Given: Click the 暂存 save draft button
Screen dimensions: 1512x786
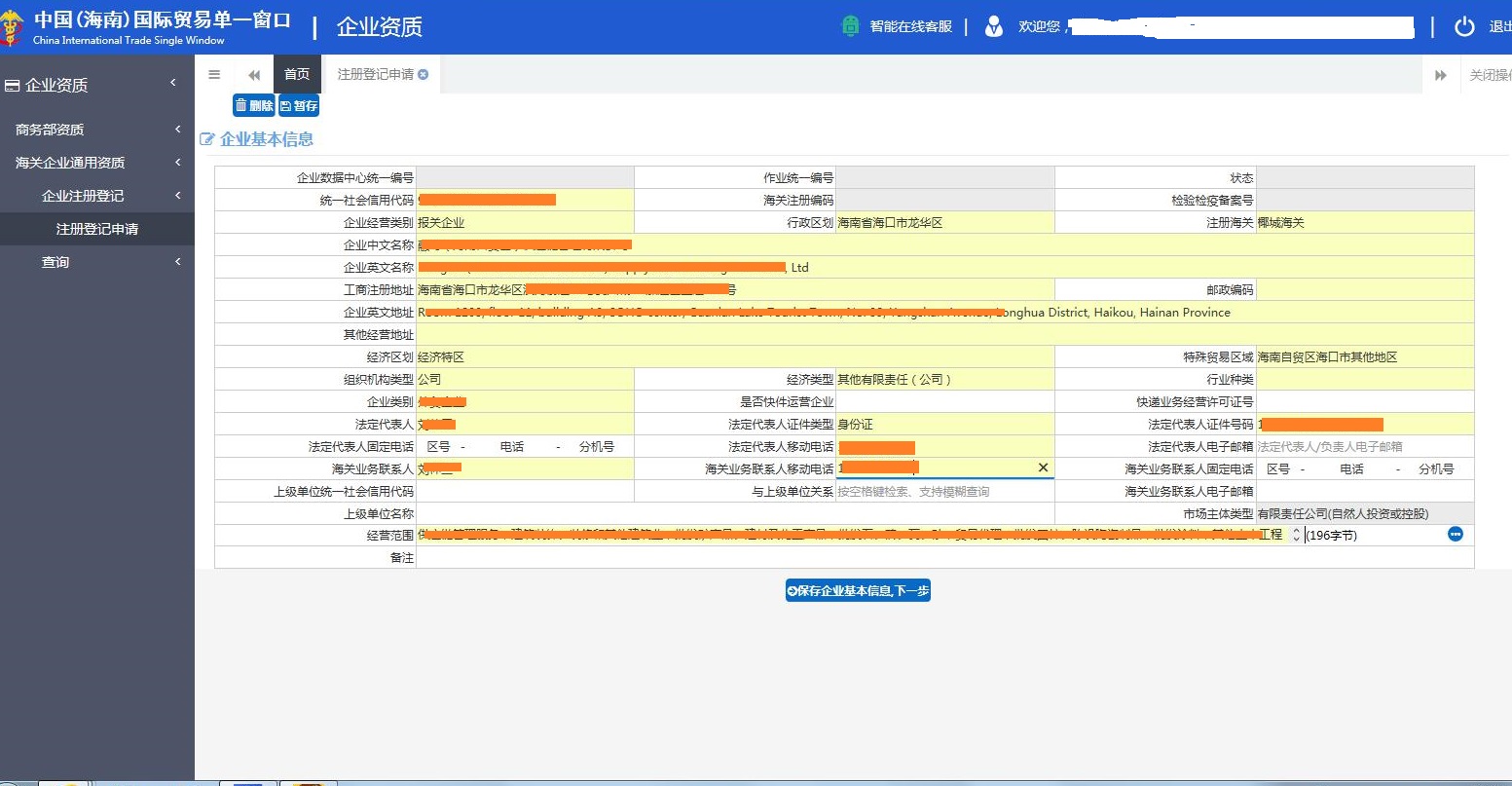Looking at the screenshot, I should pos(299,105).
